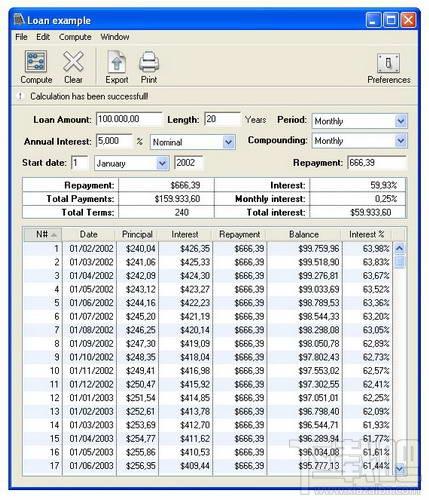Viewport: 429px width, 500px height.
Task: Click the table scrollbar down arrow
Action: coord(399,469)
